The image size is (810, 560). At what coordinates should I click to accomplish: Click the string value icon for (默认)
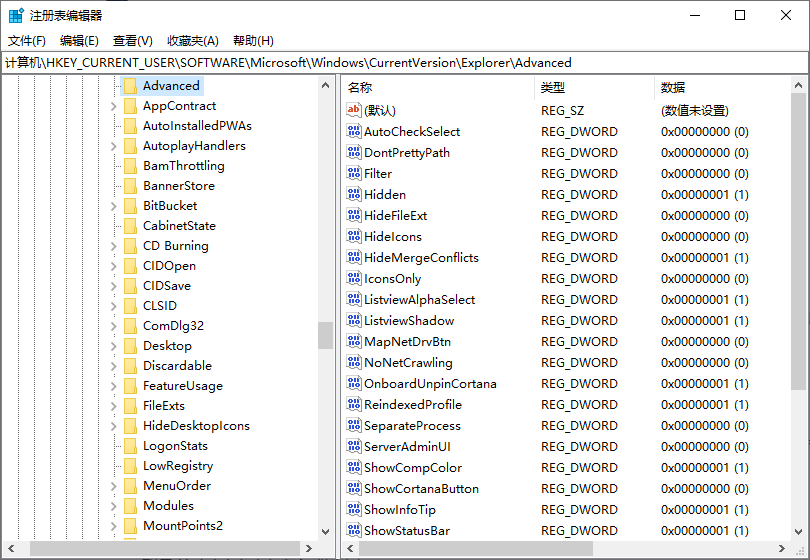pyautogui.click(x=353, y=110)
